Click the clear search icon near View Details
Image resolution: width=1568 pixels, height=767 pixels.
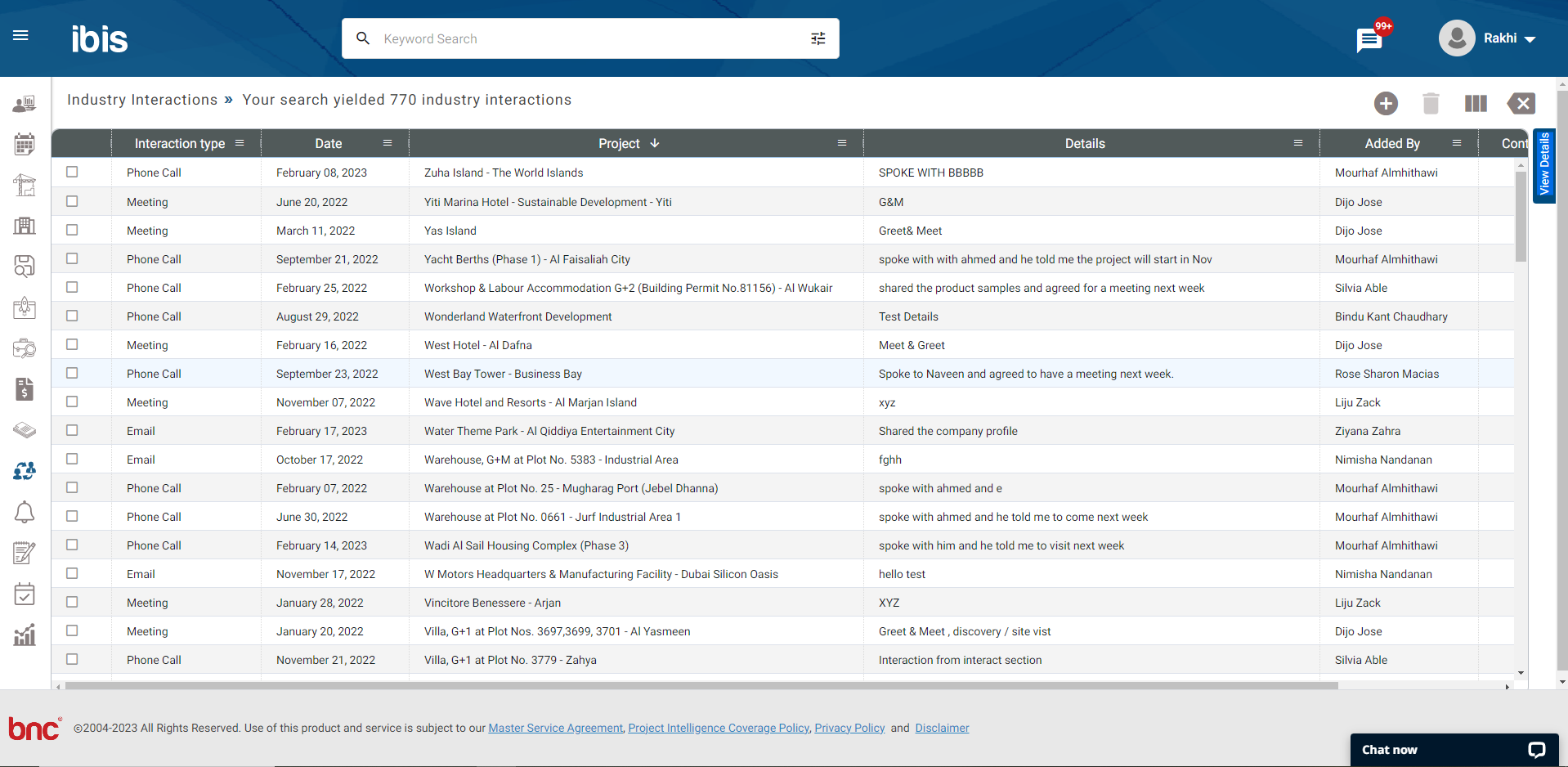pos(1521,104)
